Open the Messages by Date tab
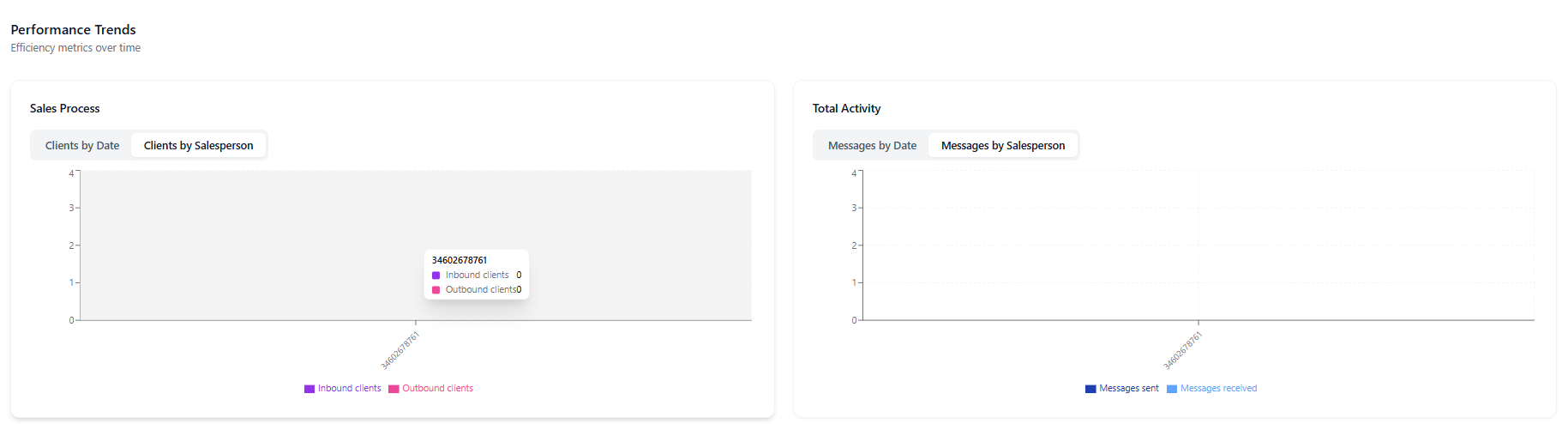Viewport: 1568px width, 424px height. click(872, 145)
